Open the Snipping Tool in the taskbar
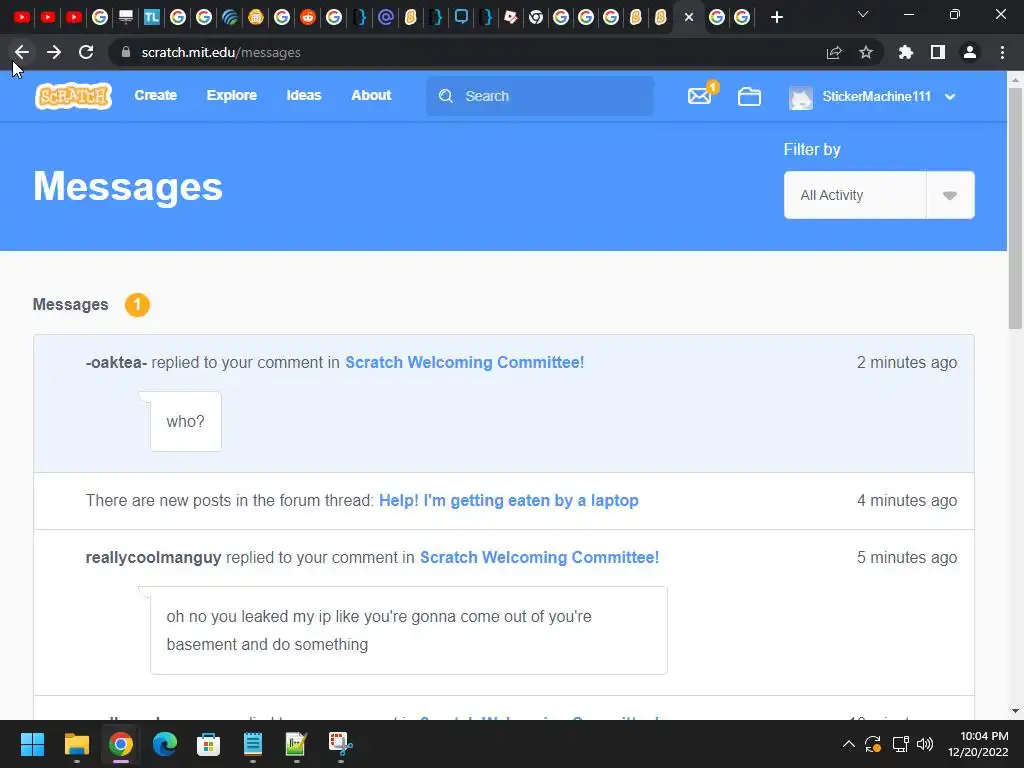 point(340,744)
